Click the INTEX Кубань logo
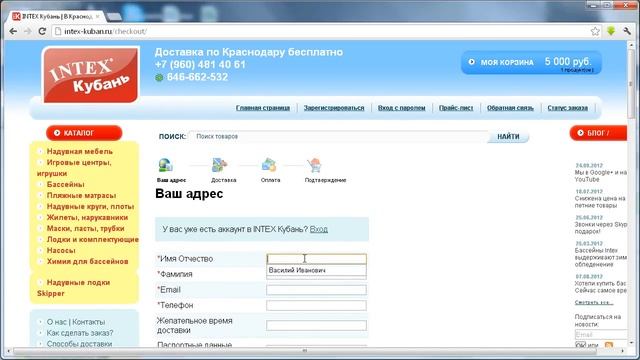The image size is (640, 360). pyautogui.click(x=91, y=75)
